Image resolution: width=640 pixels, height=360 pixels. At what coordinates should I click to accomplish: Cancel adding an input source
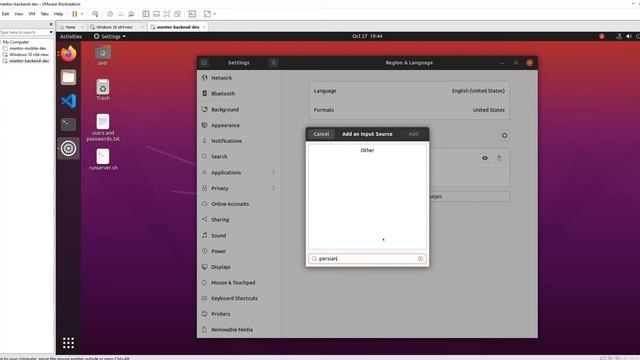[321, 134]
